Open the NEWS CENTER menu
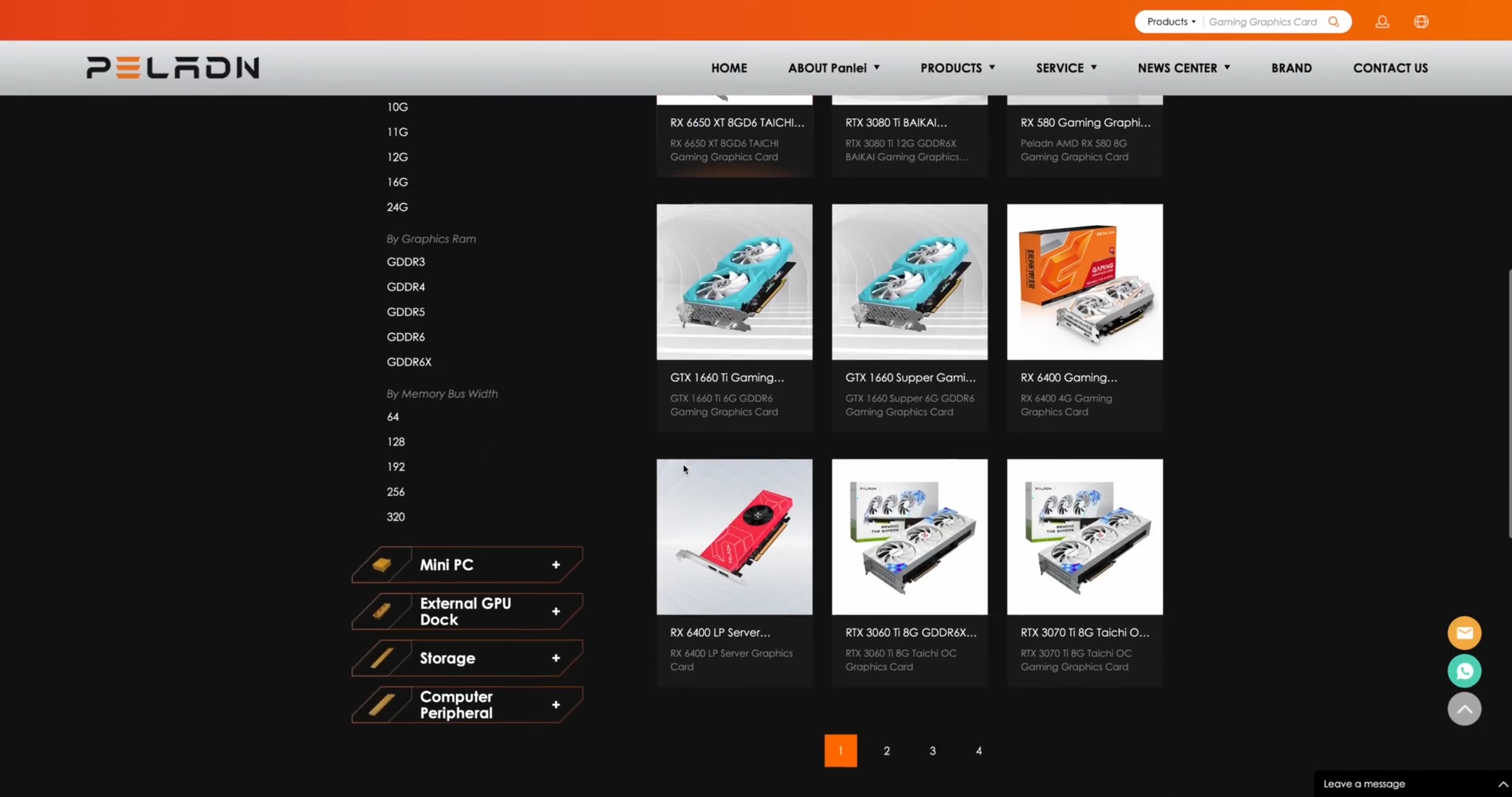Image resolution: width=1512 pixels, height=797 pixels. point(1183,68)
